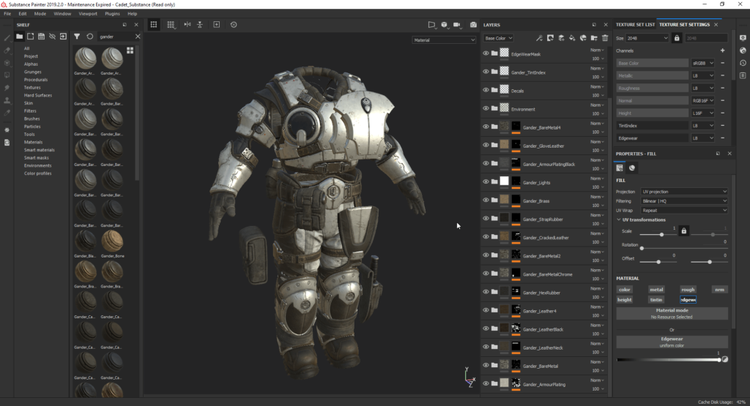The width and height of the screenshot is (750, 406).
Task: Open the Viewport menu
Action: pos(88,14)
